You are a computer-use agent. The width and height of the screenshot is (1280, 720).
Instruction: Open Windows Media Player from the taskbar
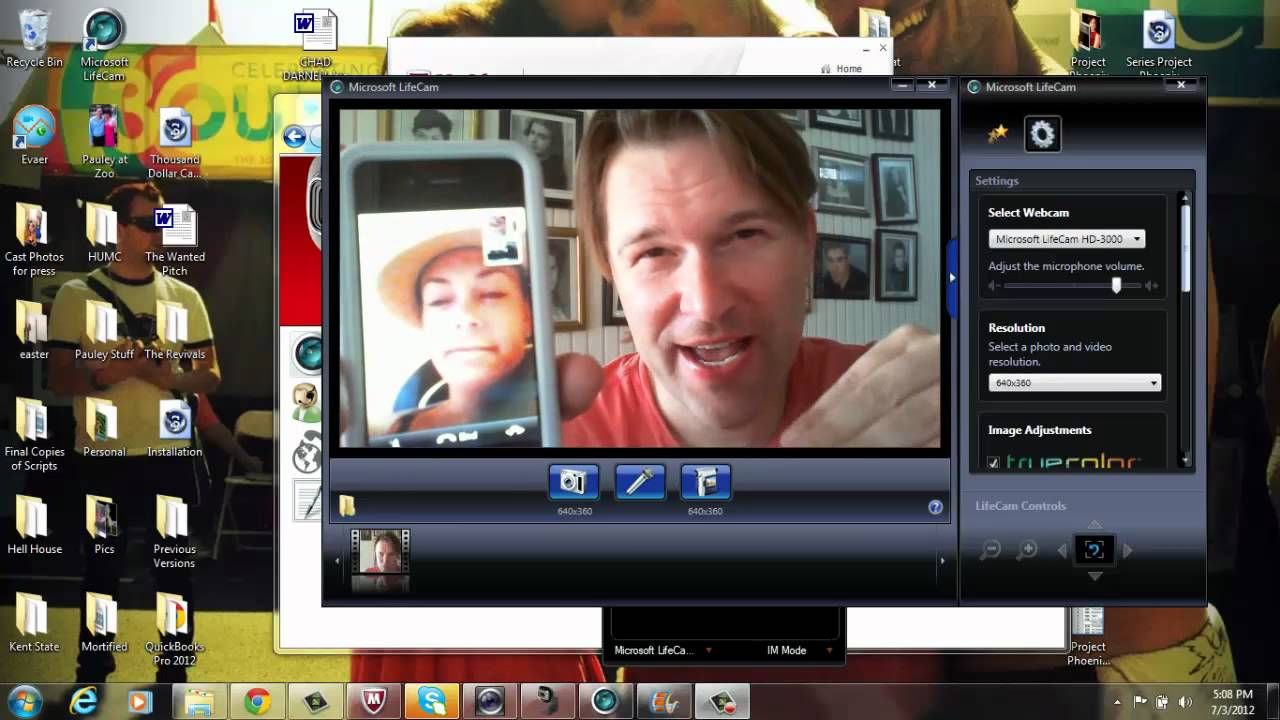[x=140, y=702]
